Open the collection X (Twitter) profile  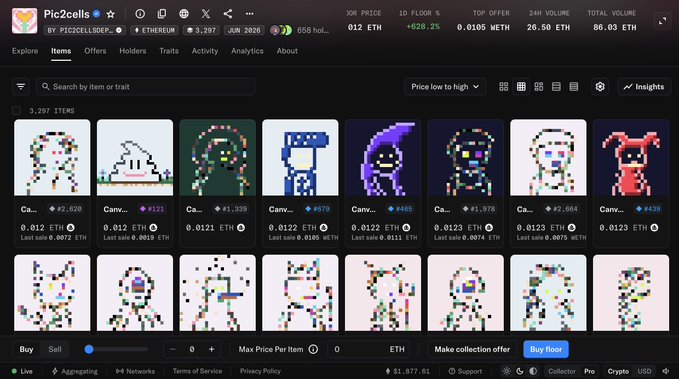[x=206, y=14]
